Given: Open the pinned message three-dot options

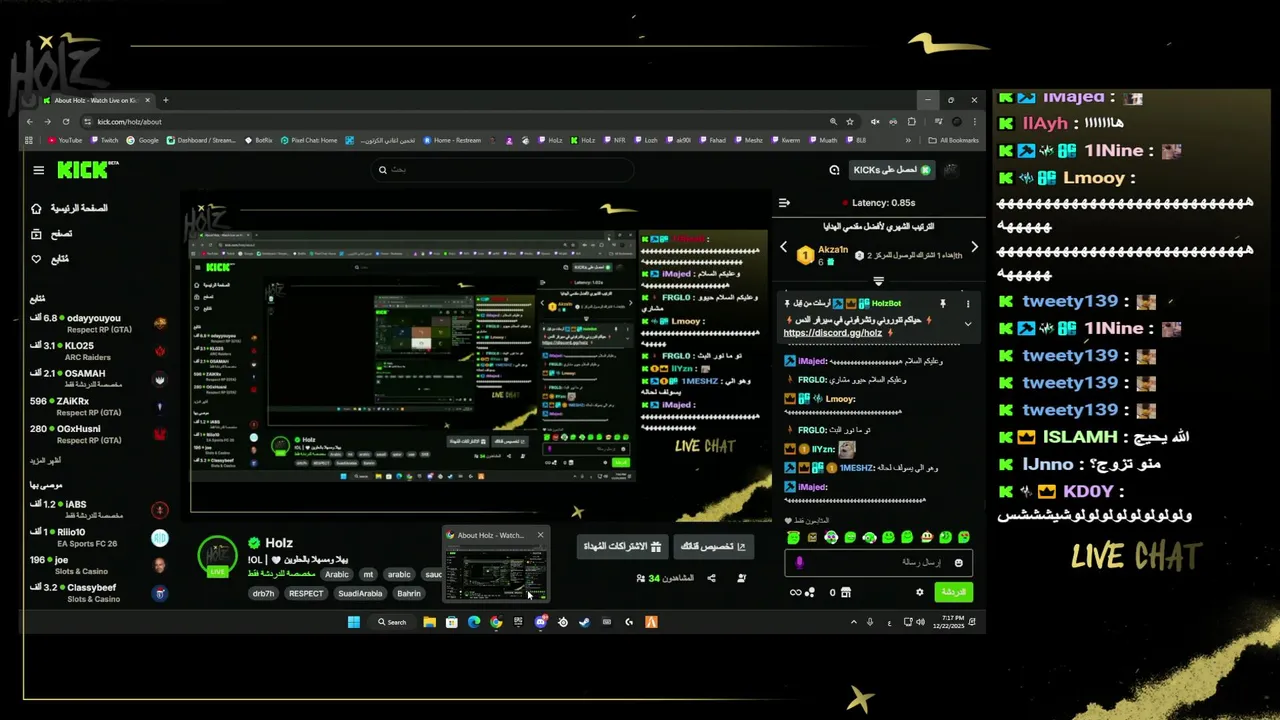Looking at the screenshot, I should point(967,303).
